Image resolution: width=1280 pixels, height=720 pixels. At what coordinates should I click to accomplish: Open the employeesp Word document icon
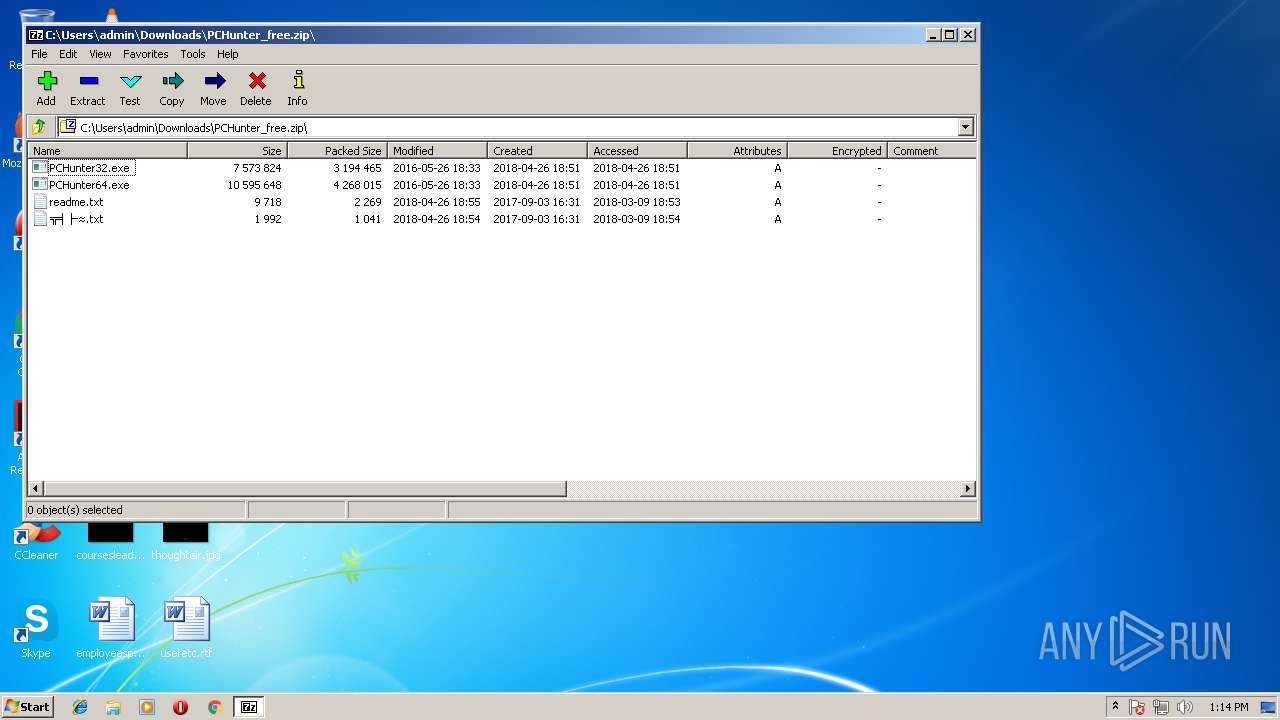[111, 630]
